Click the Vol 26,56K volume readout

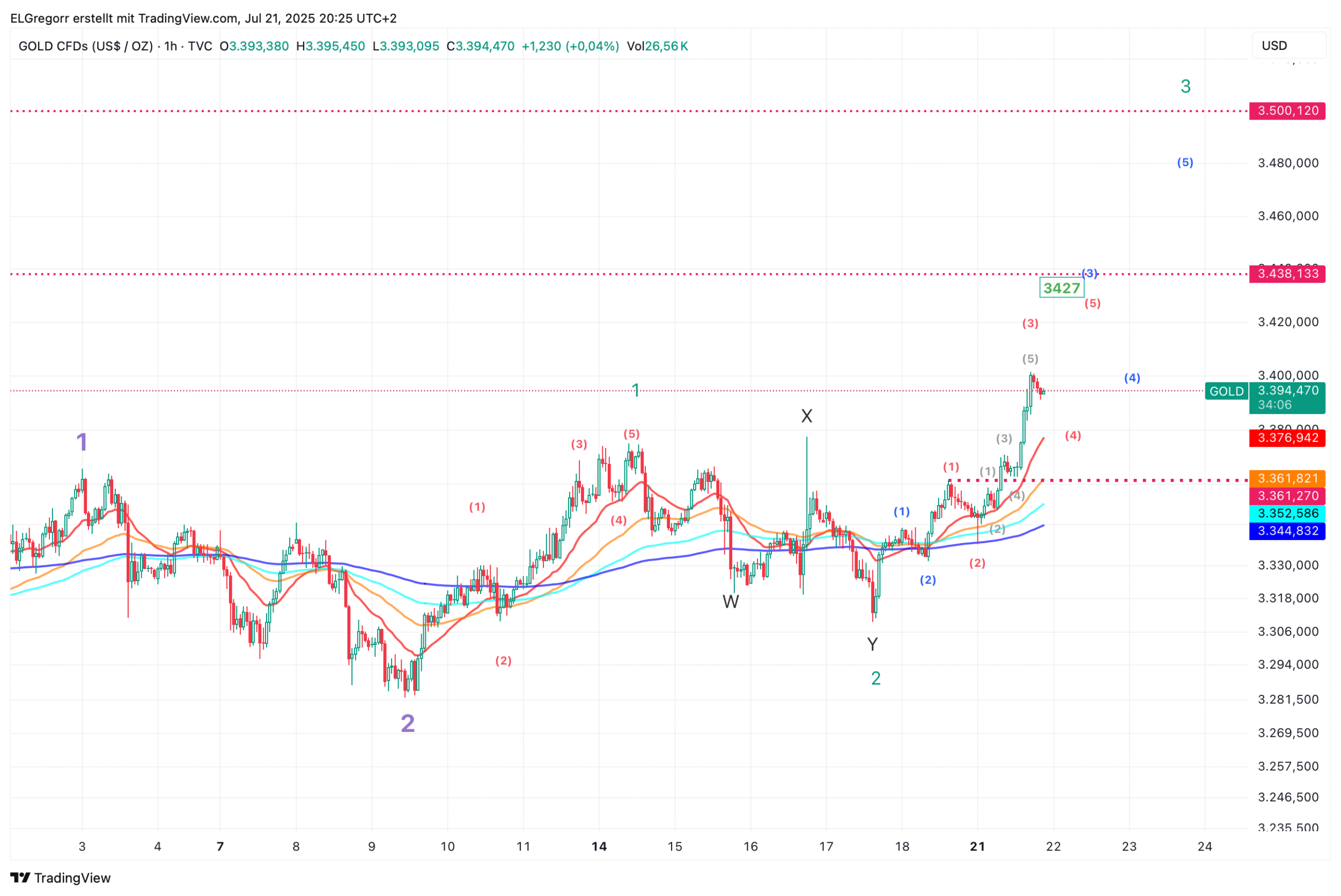[657, 46]
